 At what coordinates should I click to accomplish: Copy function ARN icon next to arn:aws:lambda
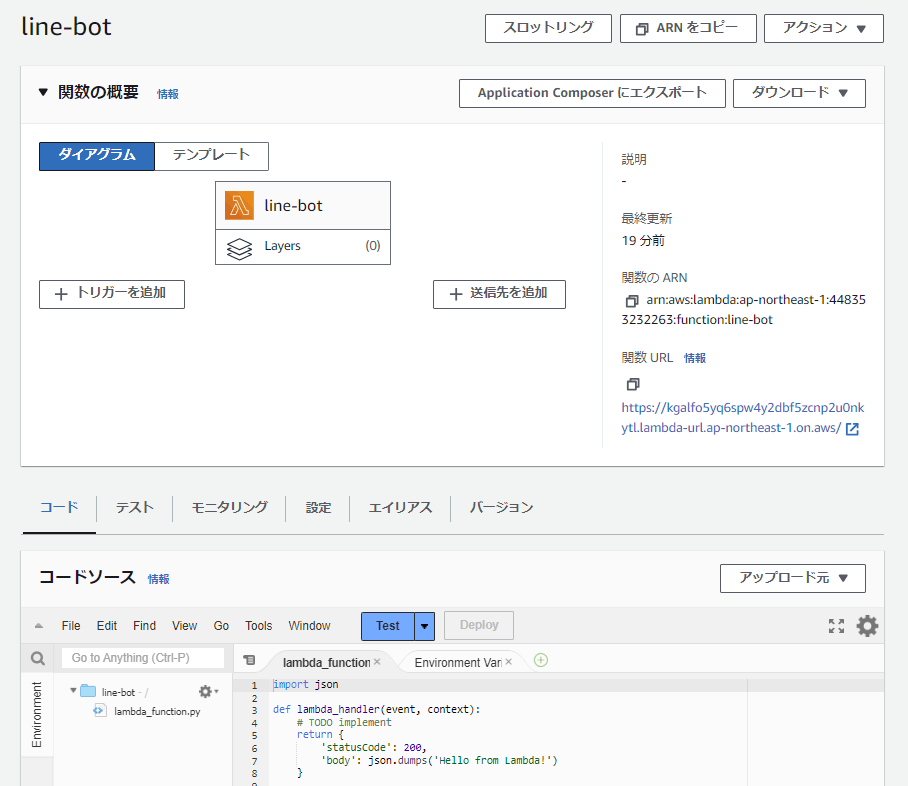pyautogui.click(x=631, y=301)
